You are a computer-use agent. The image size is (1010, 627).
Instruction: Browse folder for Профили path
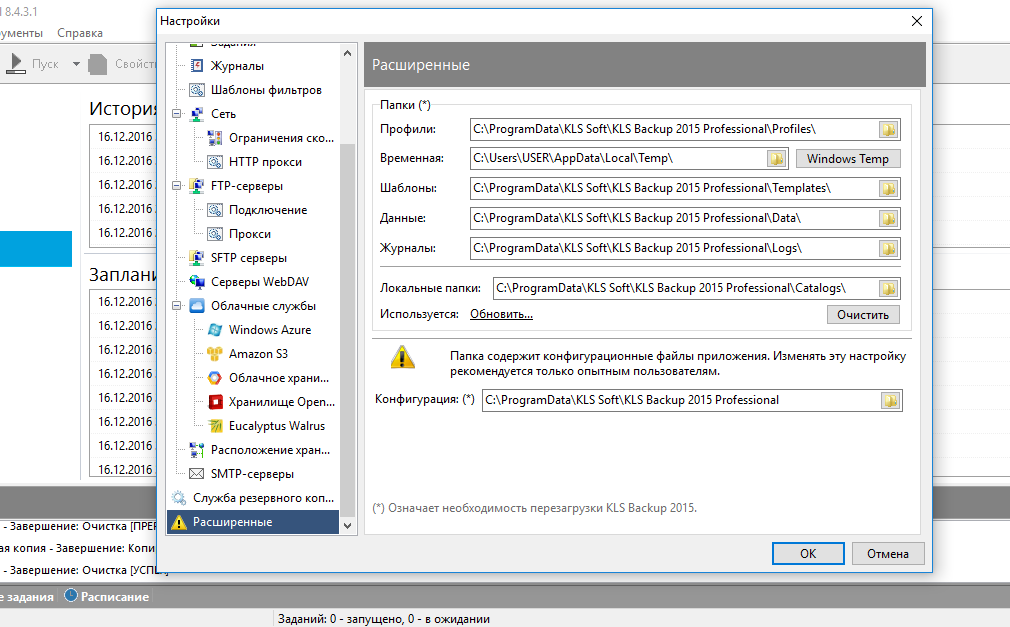click(x=888, y=130)
